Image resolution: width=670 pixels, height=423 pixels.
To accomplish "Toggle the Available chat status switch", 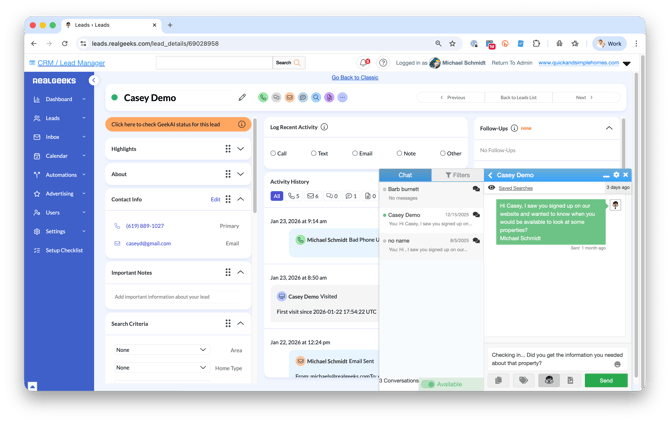I will 428,384.
